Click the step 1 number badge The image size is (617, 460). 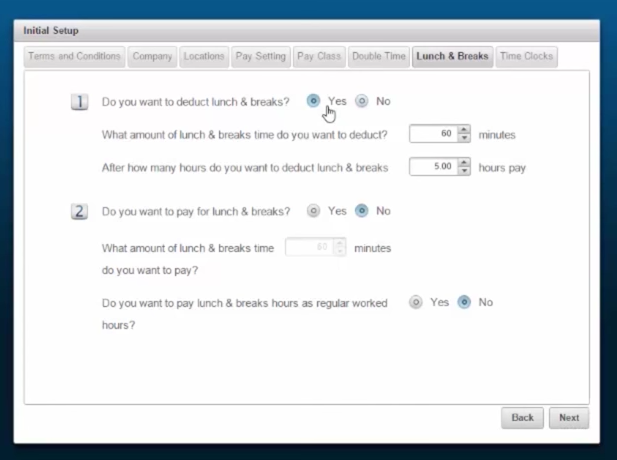pyautogui.click(x=79, y=102)
